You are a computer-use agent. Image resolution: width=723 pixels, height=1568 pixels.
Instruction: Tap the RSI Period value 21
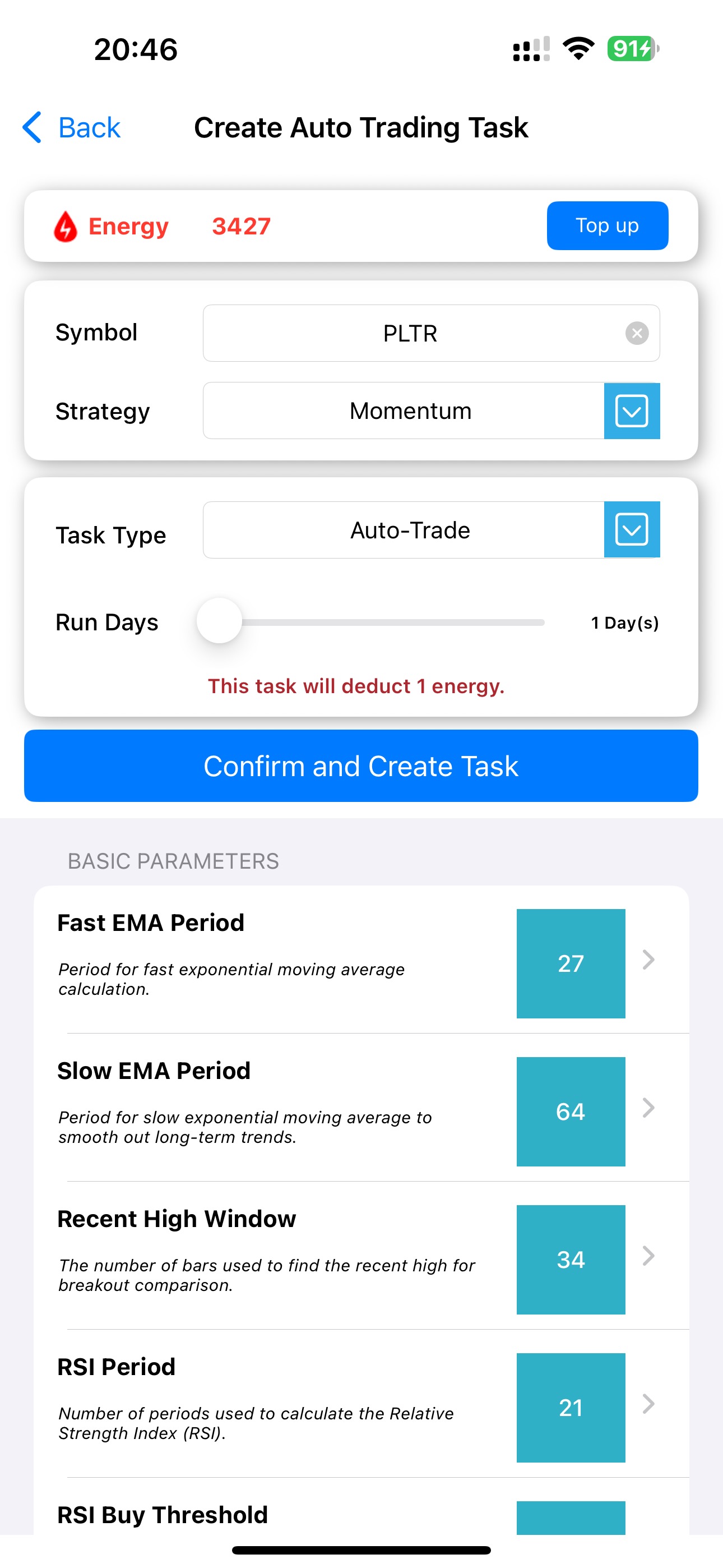coord(570,1407)
